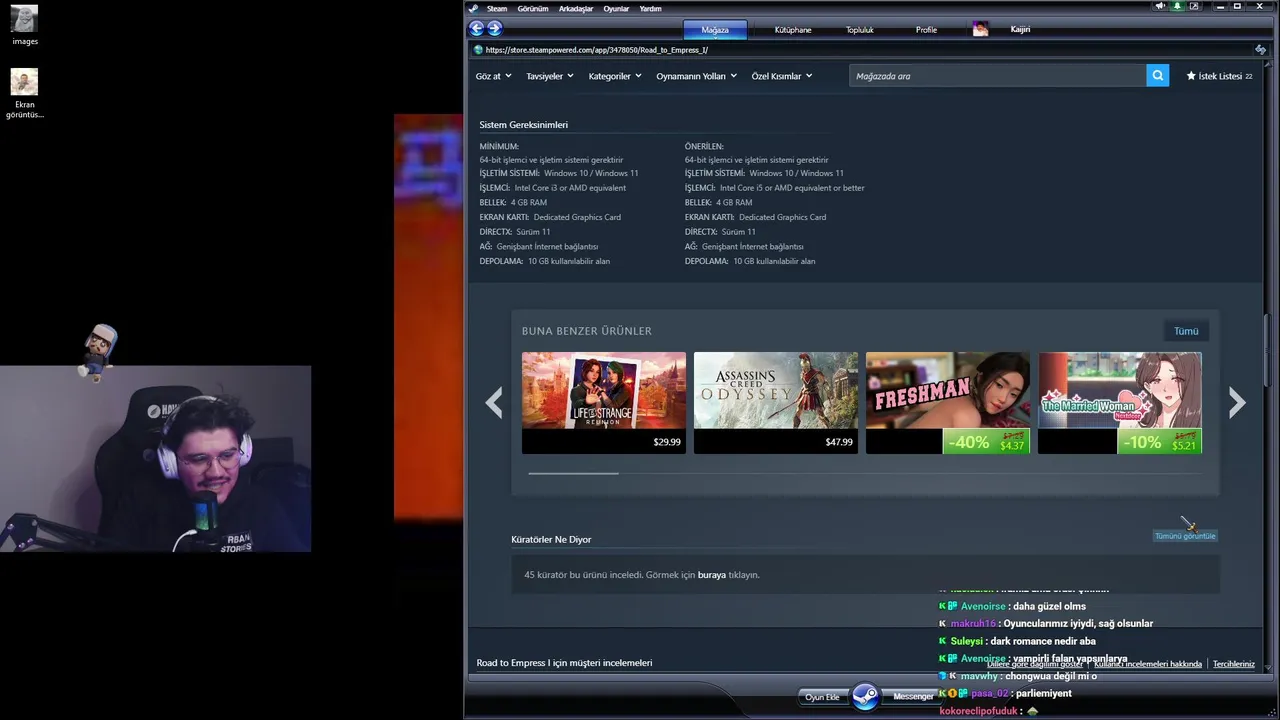Switch to the Kütüphane tab
This screenshot has width=1280, height=720.
point(793,29)
